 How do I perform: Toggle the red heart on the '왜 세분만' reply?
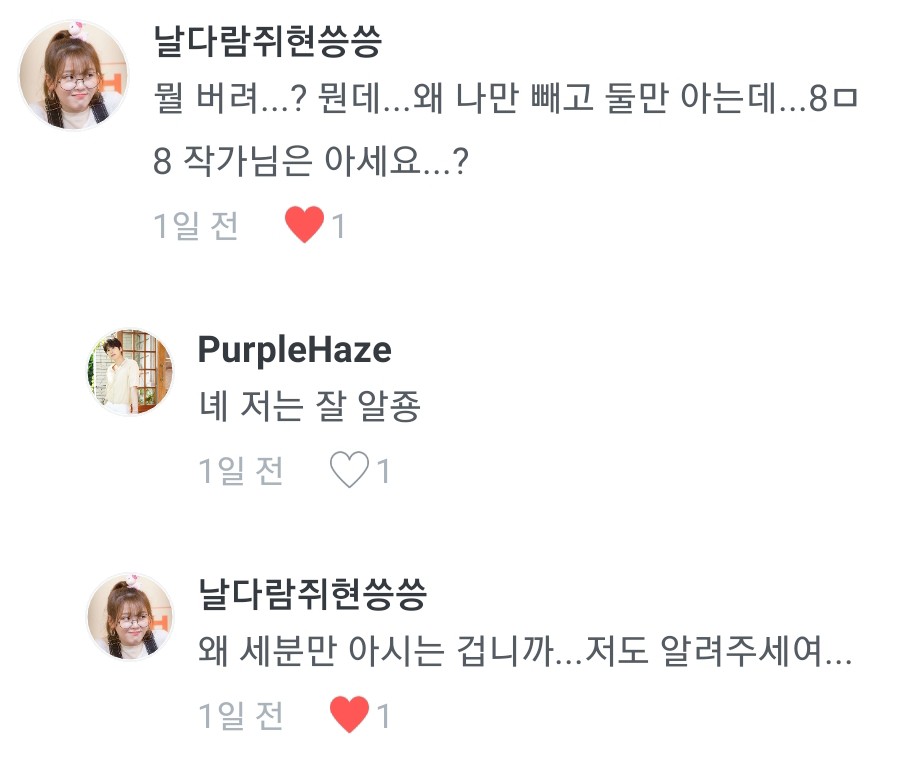(x=349, y=714)
